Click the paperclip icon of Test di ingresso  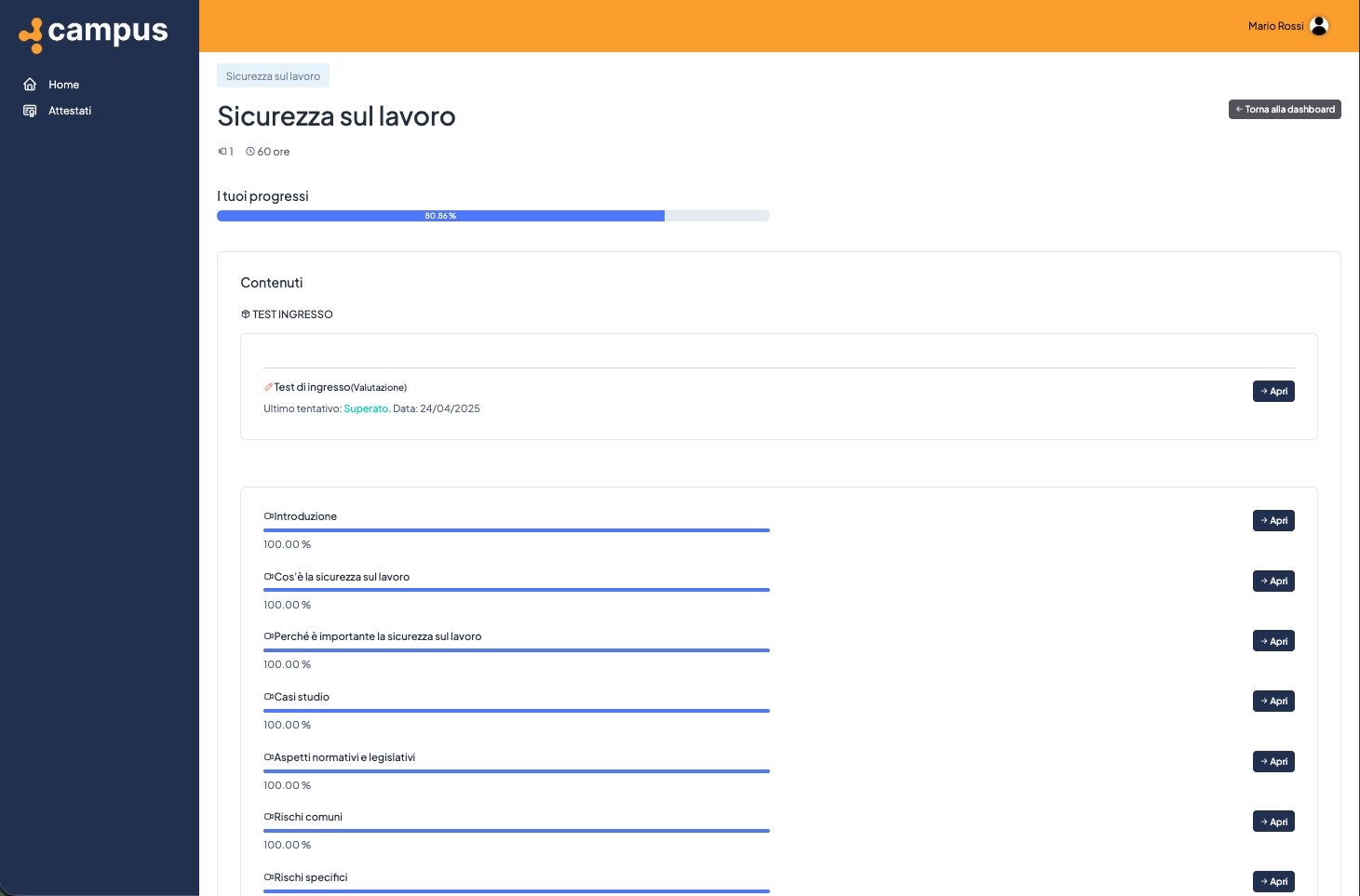coord(266,386)
